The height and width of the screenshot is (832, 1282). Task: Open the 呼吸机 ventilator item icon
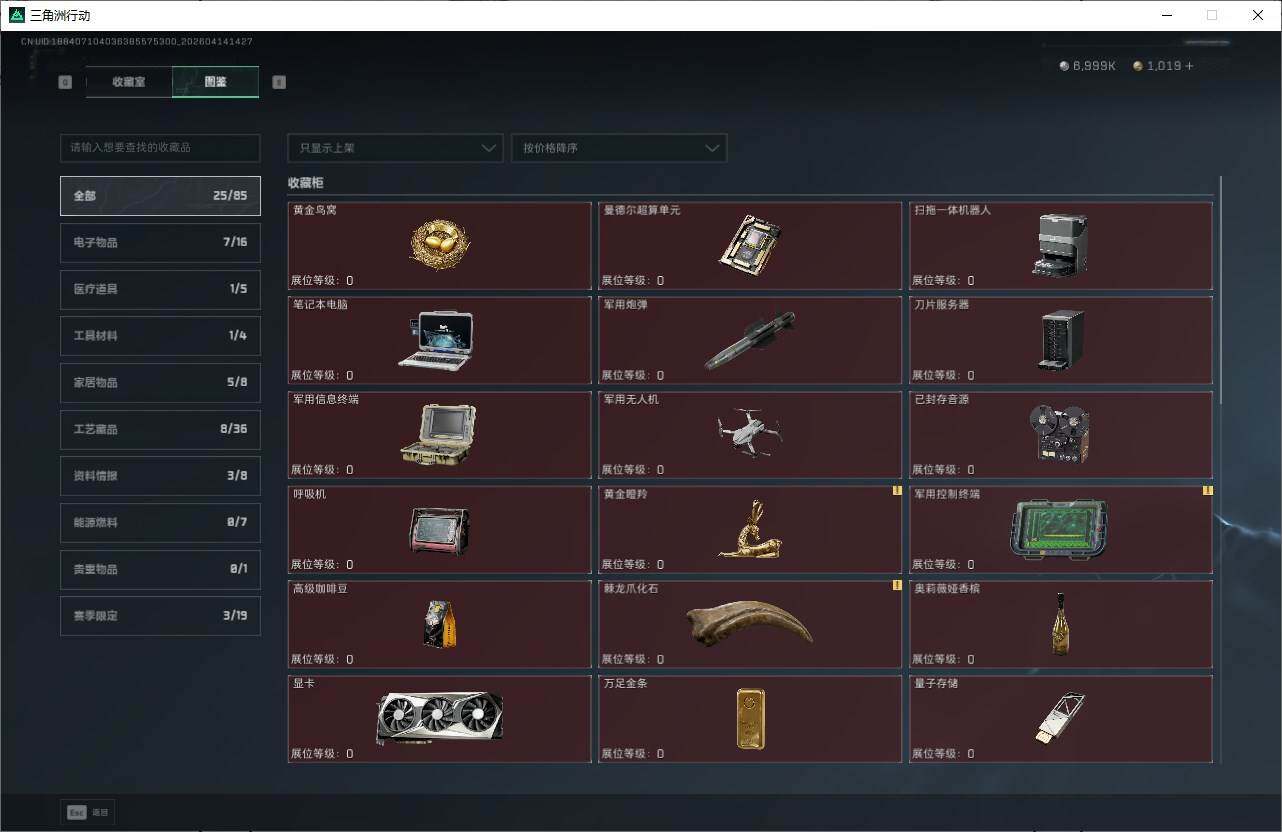pos(439,531)
